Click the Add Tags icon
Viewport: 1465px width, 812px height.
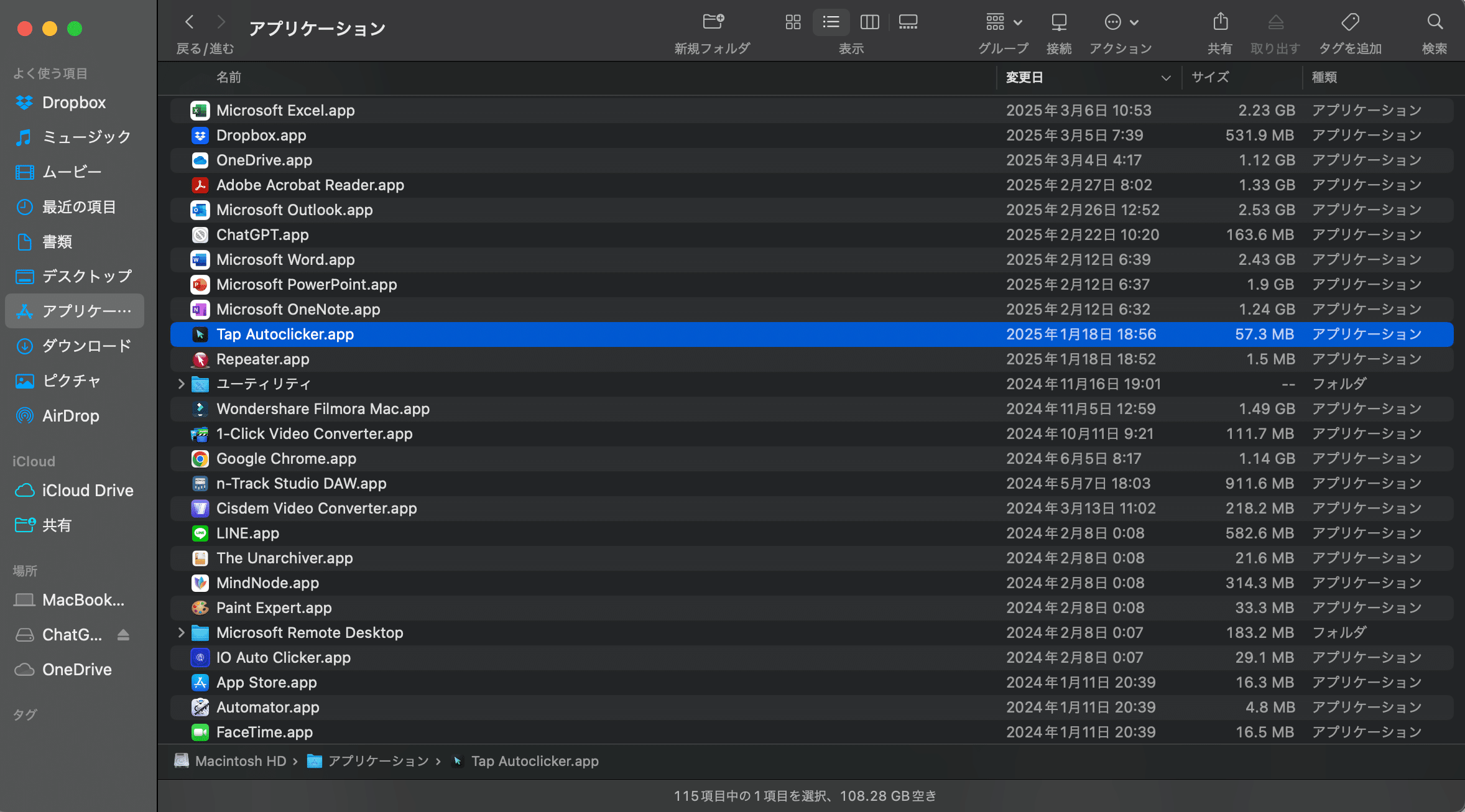click(1350, 22)
